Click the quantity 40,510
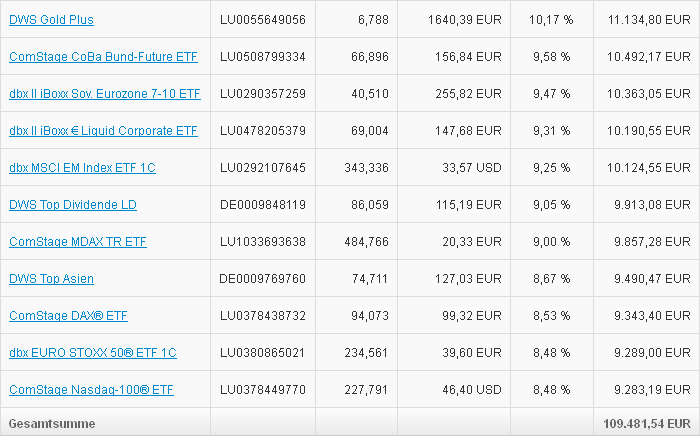 pyautogui.click(x=370, y=94)
